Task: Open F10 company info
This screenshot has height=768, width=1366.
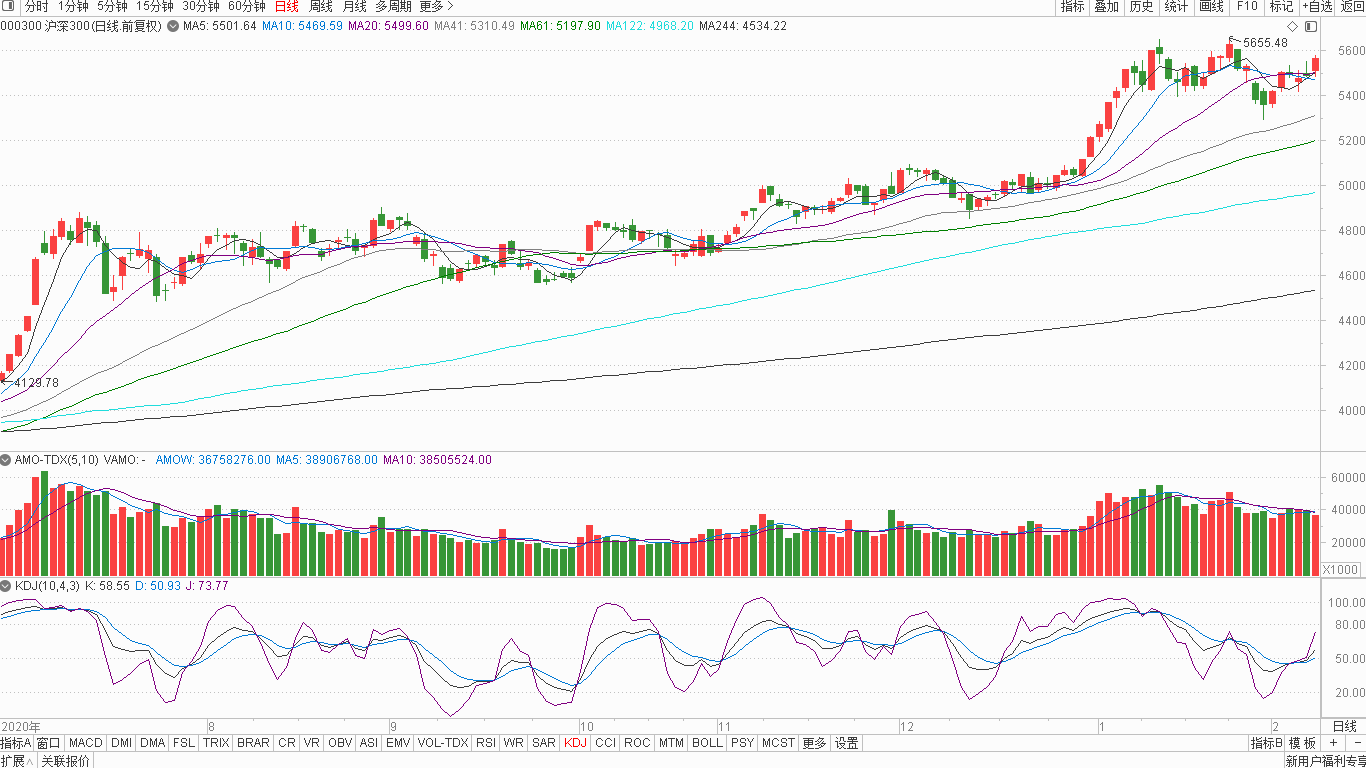Action: (1246, 6)
